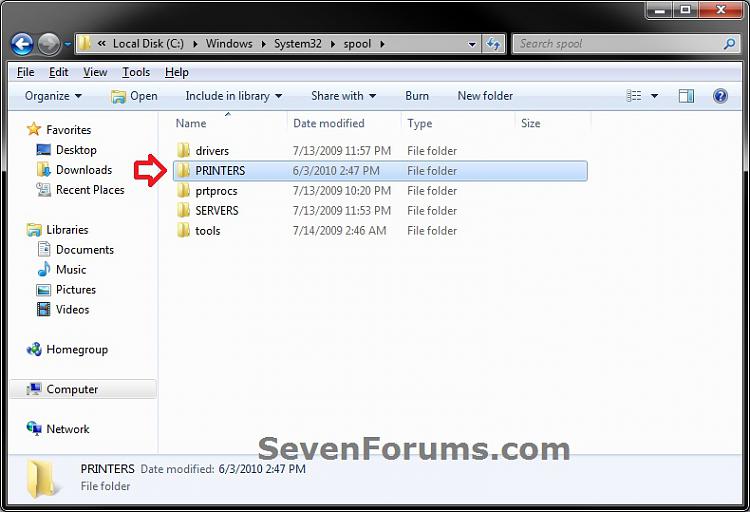Open the recent pages dropdown arrow
This screenshot has height=512, width=750.
coord(67,45)
